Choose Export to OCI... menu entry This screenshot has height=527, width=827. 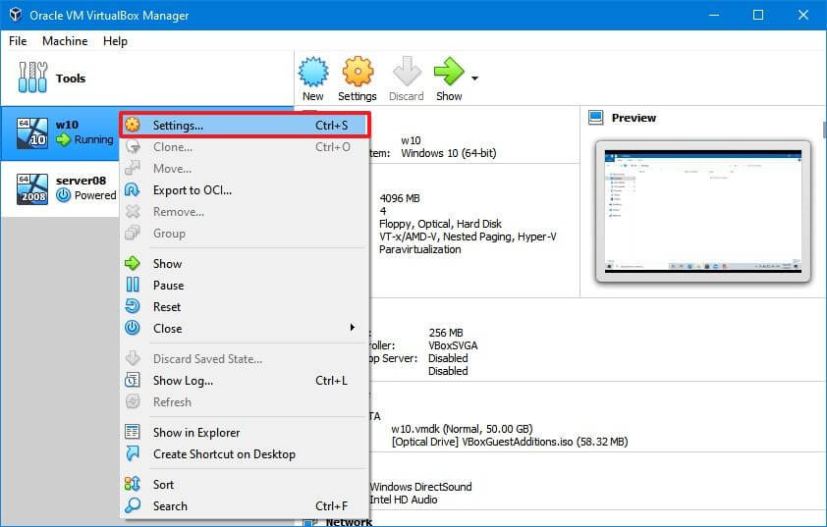click(245, 190)
